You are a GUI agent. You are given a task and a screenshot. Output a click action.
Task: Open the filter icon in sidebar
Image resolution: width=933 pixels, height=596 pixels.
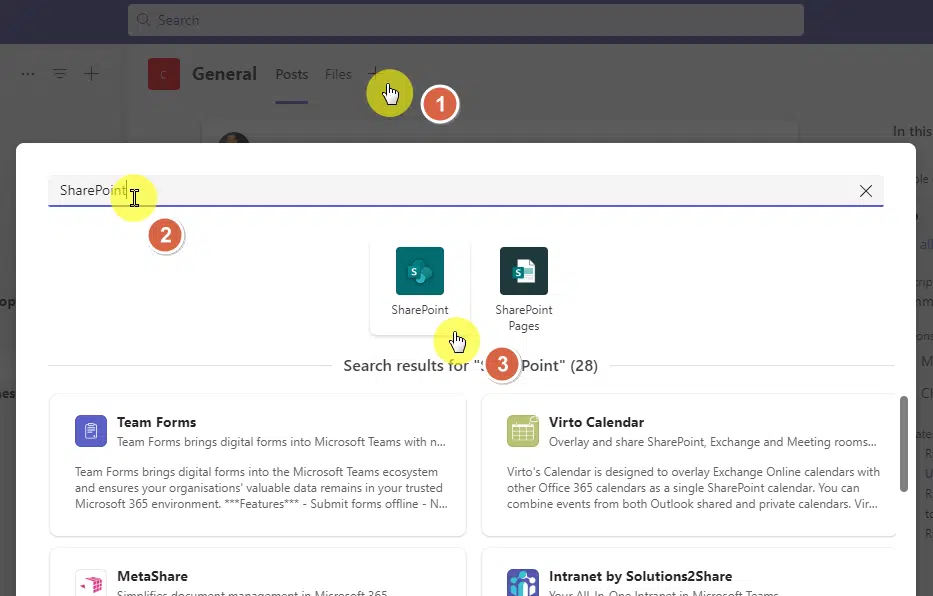click(x=60, y=74)
